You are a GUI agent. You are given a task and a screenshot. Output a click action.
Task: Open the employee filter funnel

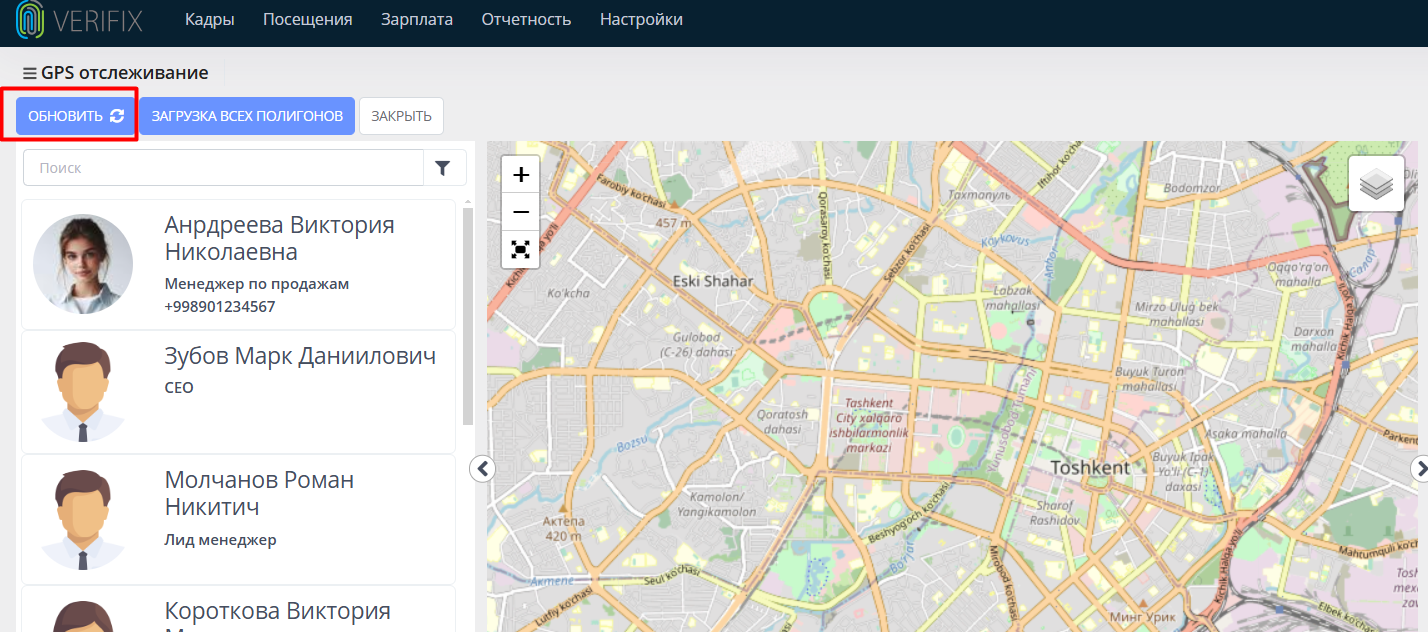(x=445, y=168)
